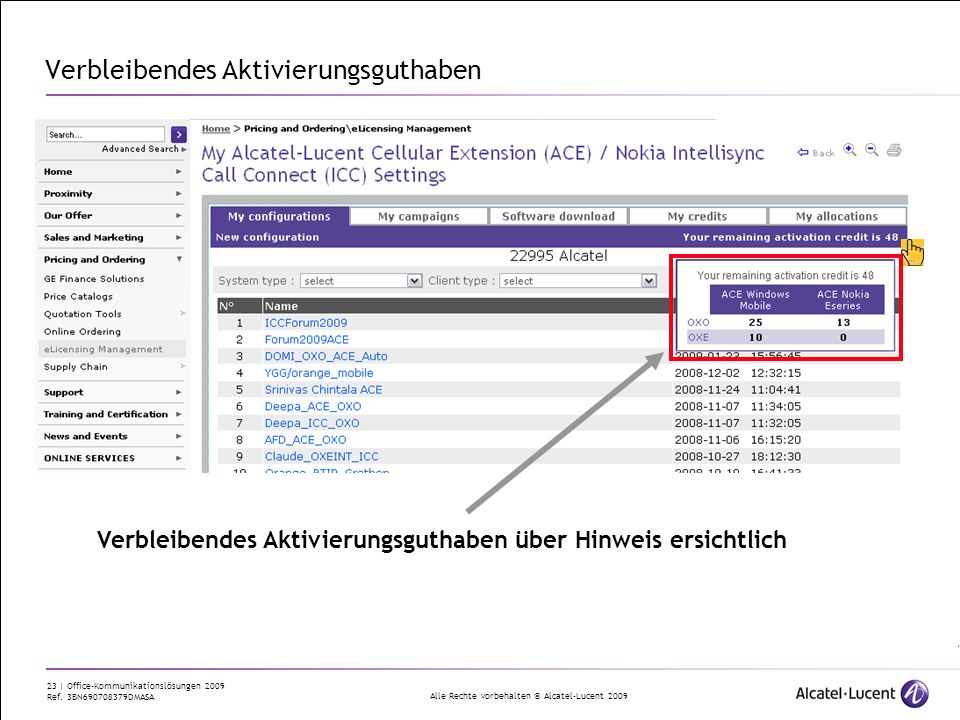Open the AFD_ACE_OXO configuration
The width and height of the screenshot is (960, 720).
click(x=306, y=440)
